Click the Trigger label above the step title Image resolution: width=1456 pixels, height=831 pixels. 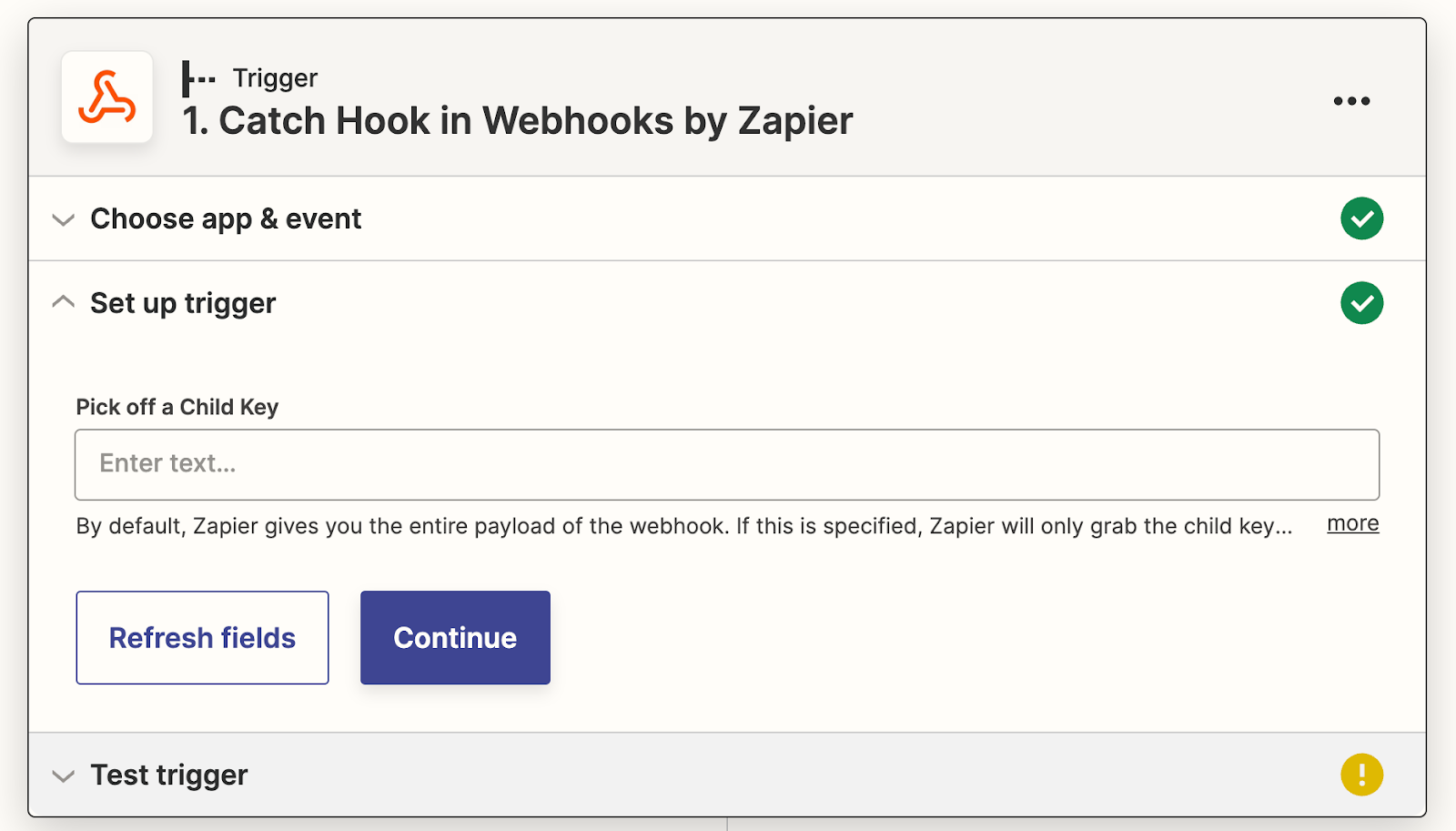click(275, 77)
